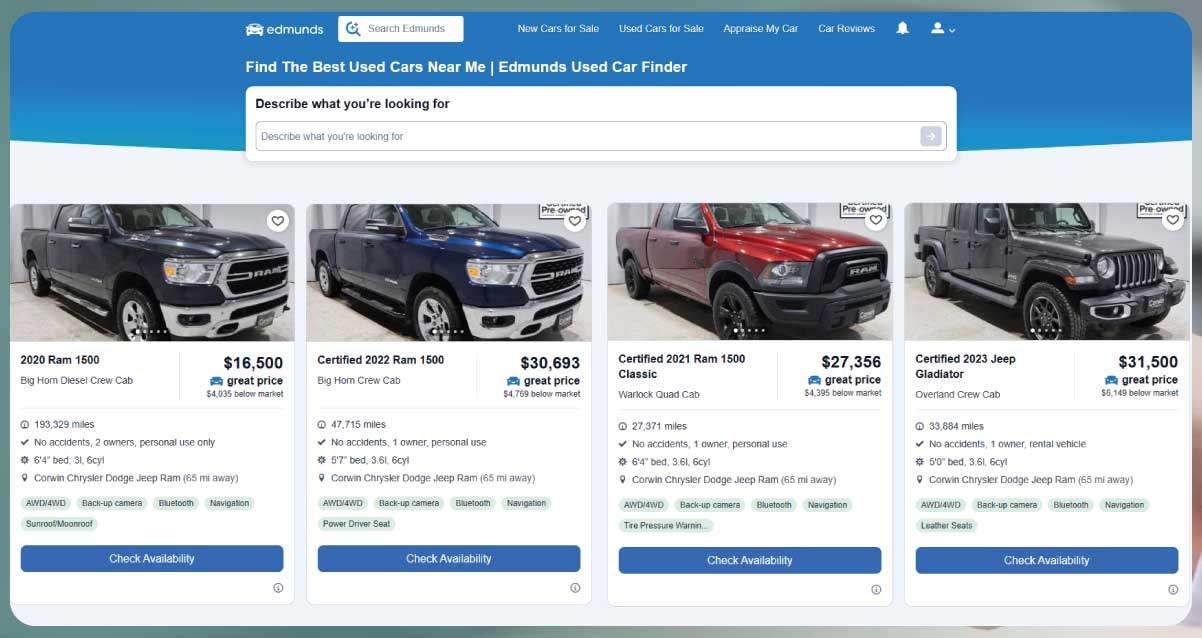This screenshot has height=638, width=1202.
Task: Favorite the 2023 Jeep Gladiator heart
Action: 1172,220
